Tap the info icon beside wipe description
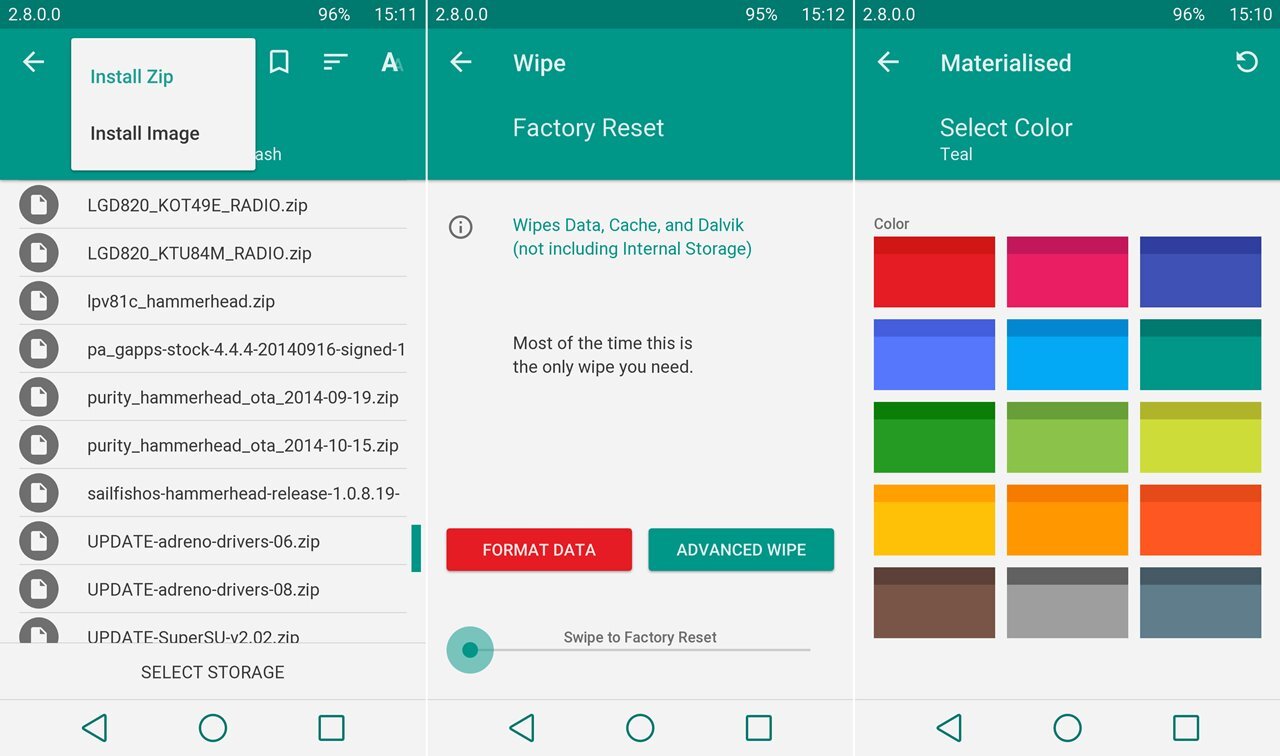Viewport: 1280px width, 756px height. [x=460, y=227]
